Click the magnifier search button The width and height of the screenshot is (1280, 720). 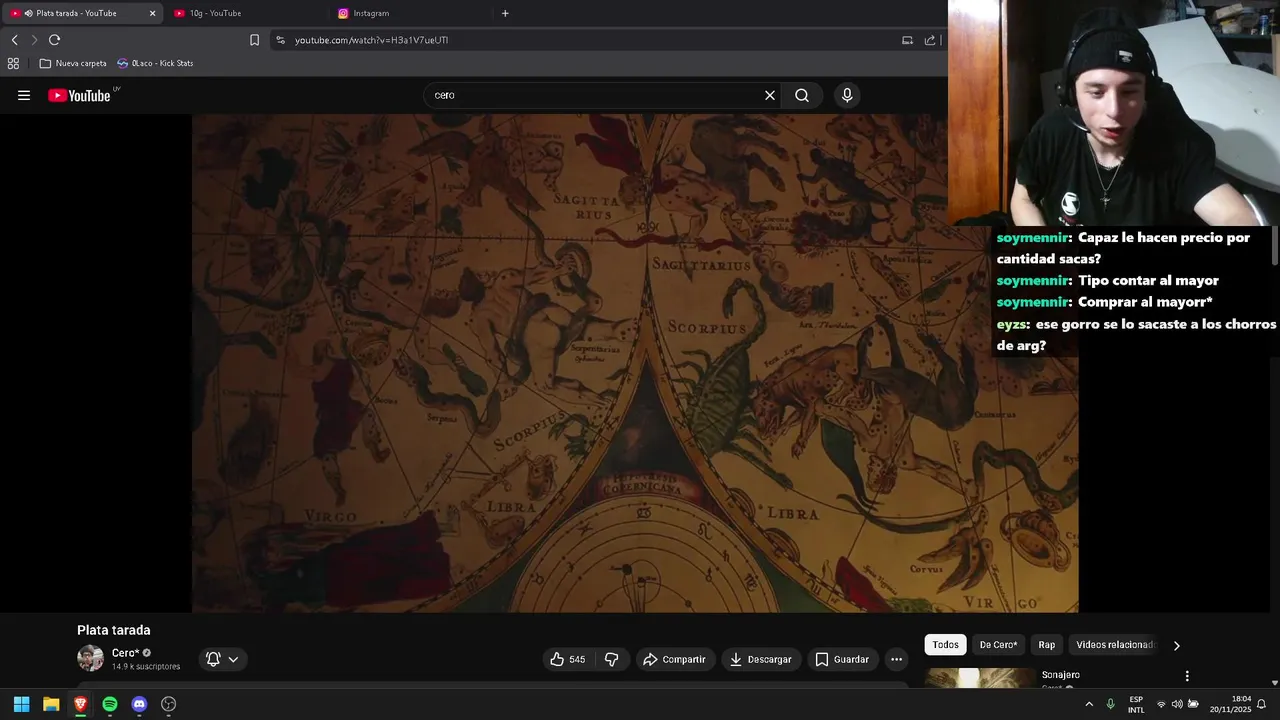[x=802, y=95]
